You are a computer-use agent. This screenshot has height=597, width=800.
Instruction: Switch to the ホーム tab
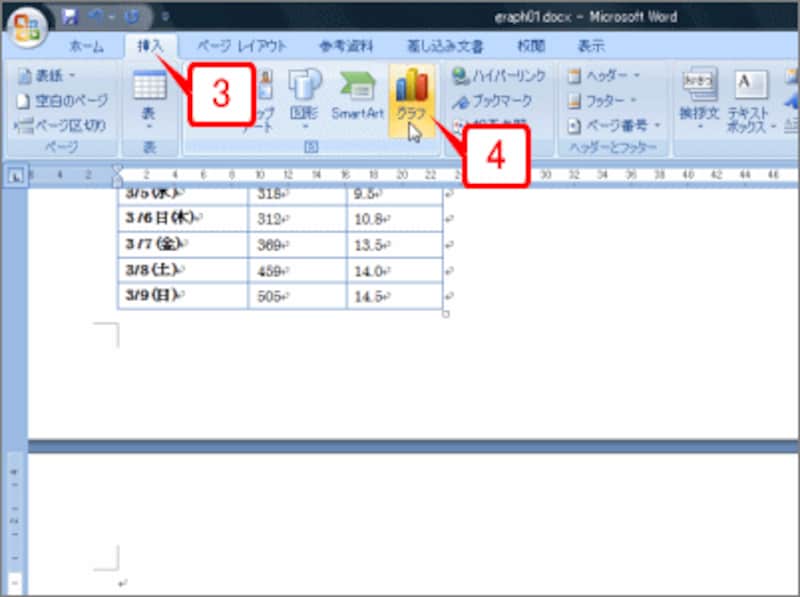[87, 46]
